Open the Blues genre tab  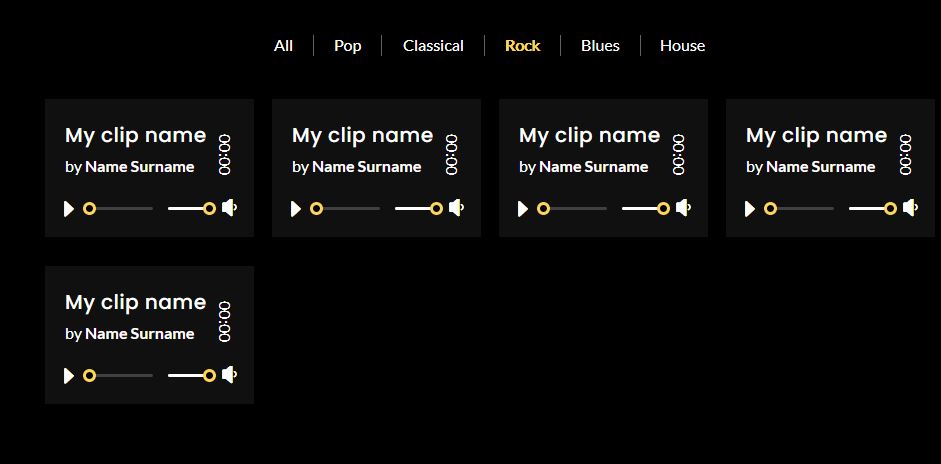pos(600,46)
